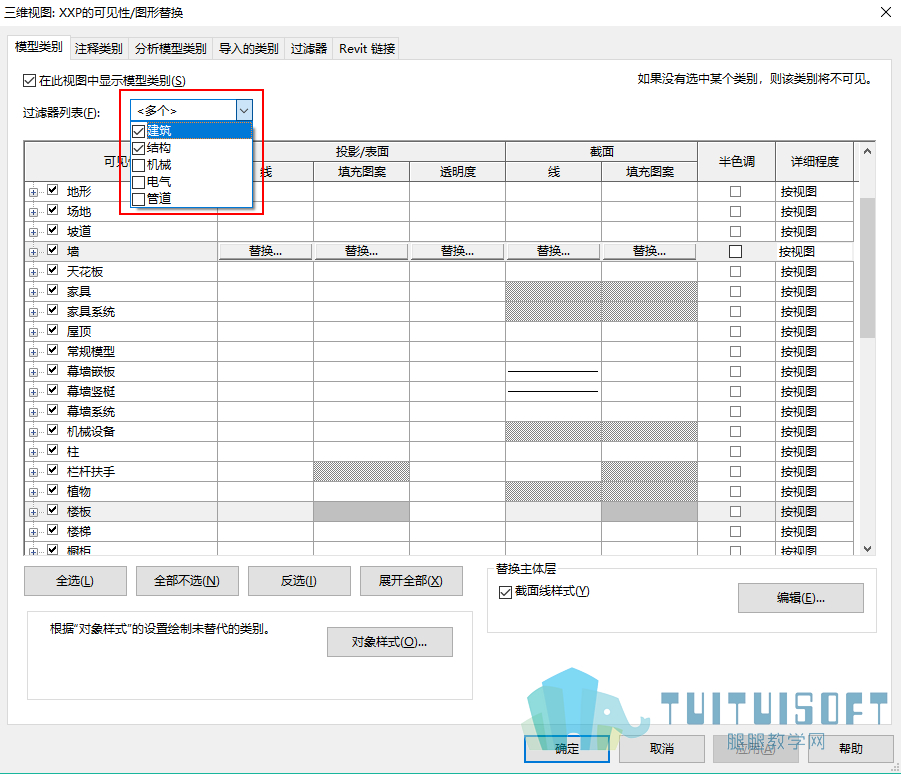The image size is (901, 774).
Task: Switch to the 注释类别 tab
Action: pyautogui.click(x=98, y=49)
